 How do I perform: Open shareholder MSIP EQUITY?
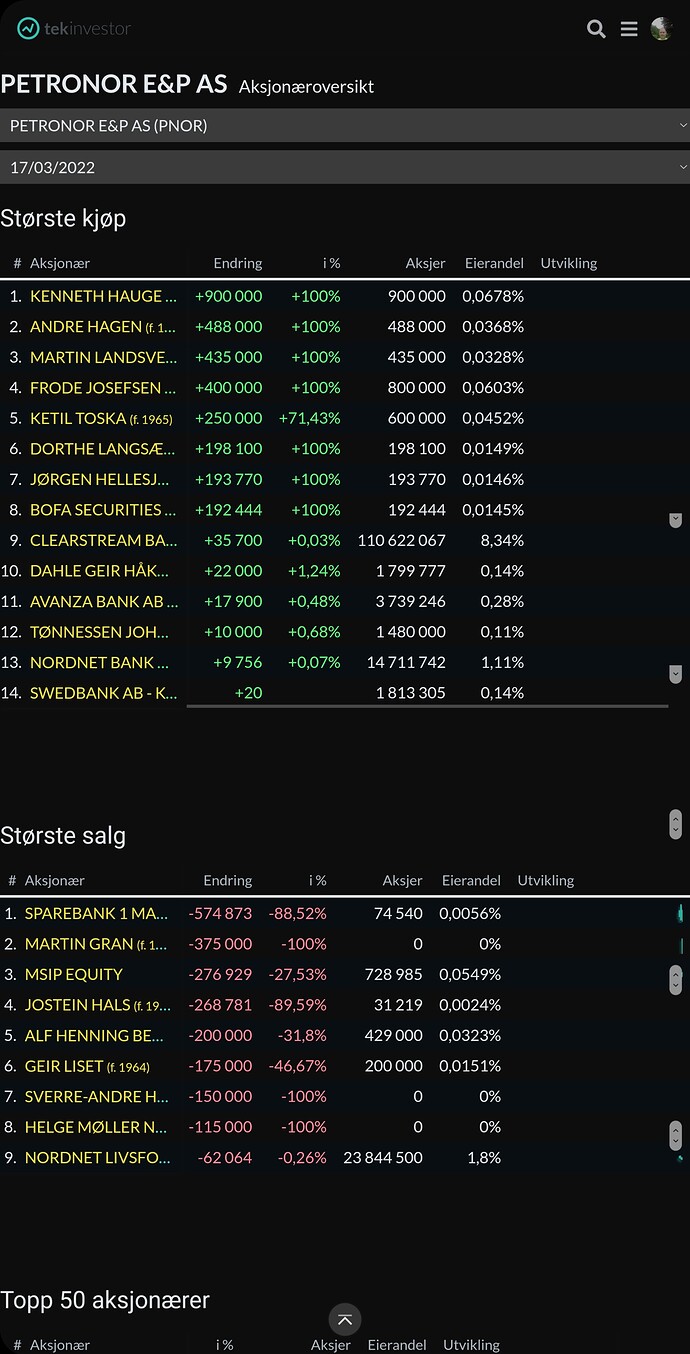(x=74, y=974)
